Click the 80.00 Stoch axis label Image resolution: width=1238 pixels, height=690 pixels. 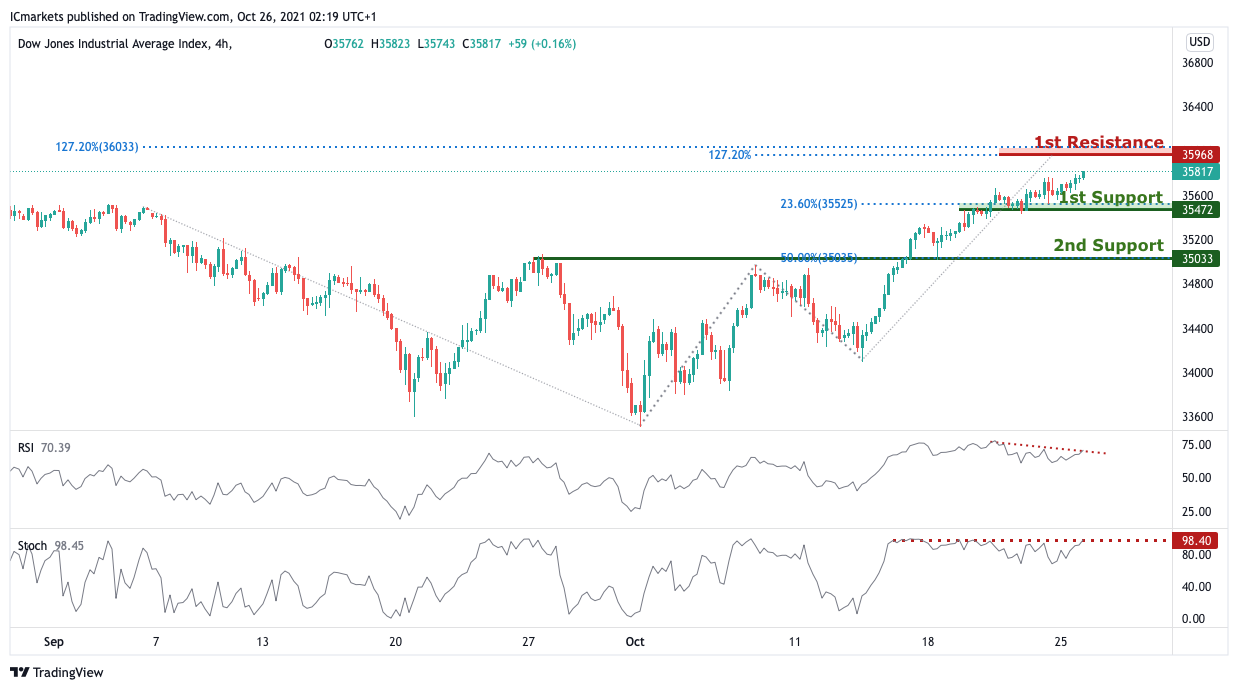(1197, 554)
